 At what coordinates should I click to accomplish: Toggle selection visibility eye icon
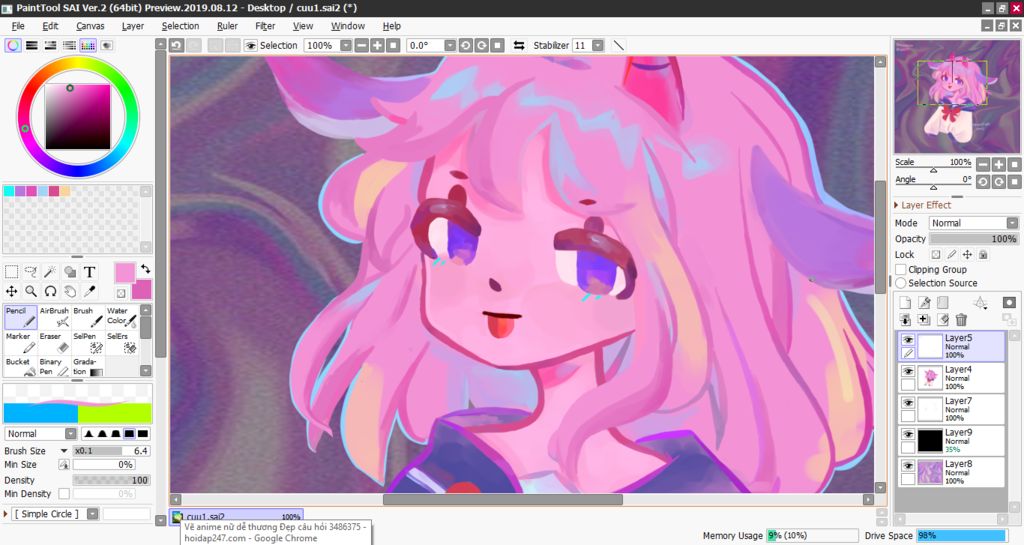click(251, 46)
